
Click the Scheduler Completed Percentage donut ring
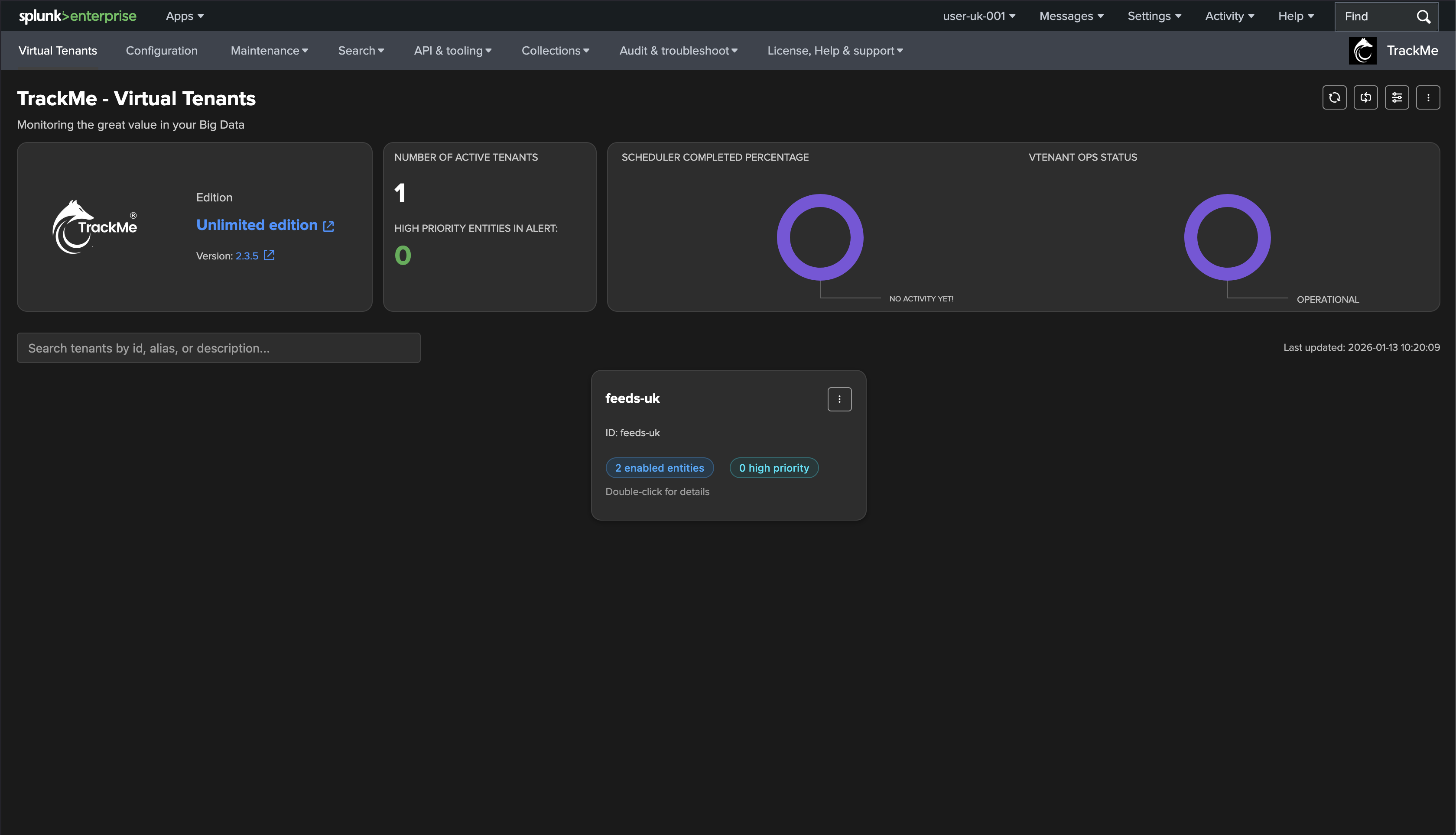click(x=783, y=237)
